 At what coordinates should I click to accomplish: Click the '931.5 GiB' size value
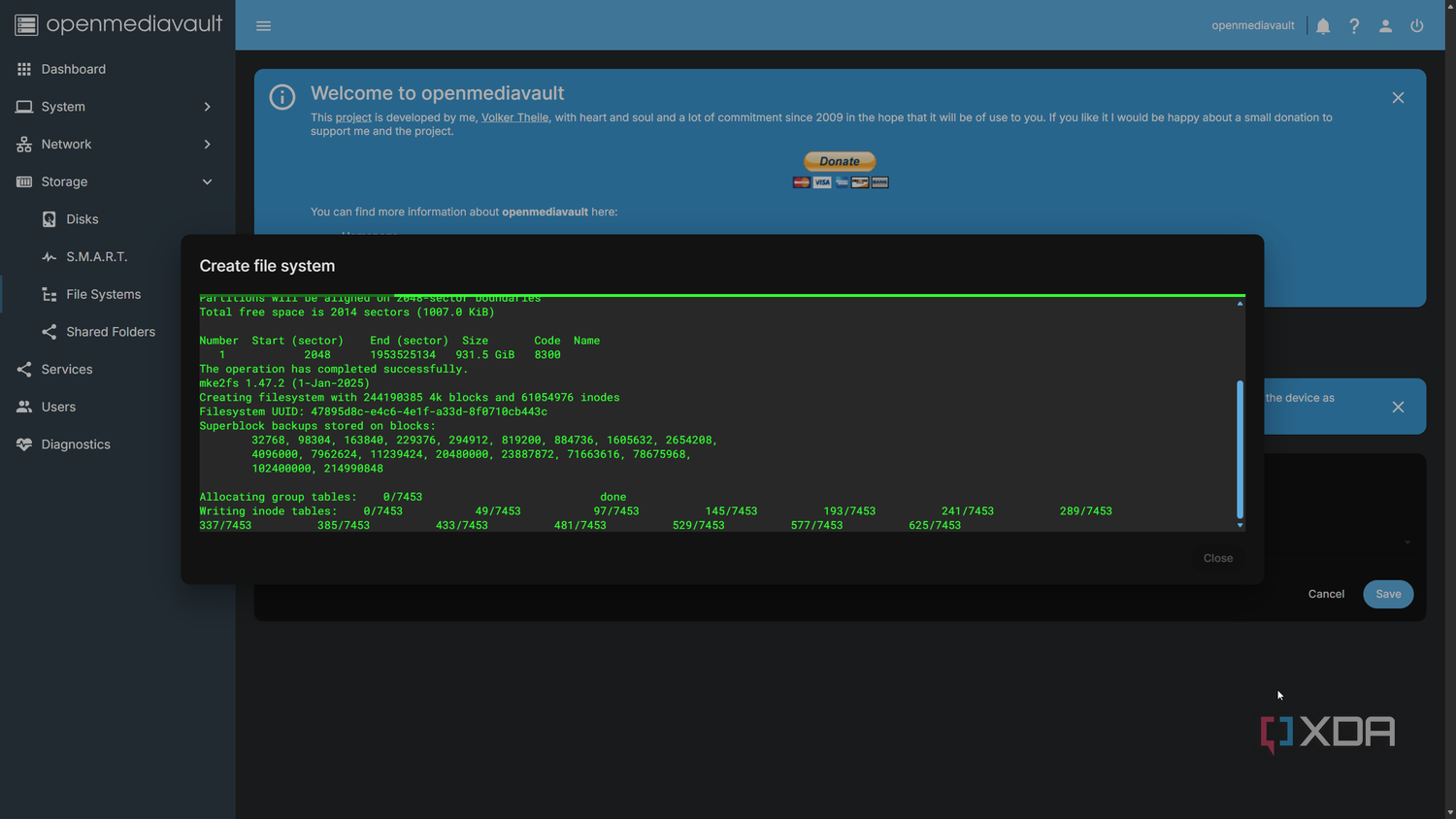click(485, 355)
